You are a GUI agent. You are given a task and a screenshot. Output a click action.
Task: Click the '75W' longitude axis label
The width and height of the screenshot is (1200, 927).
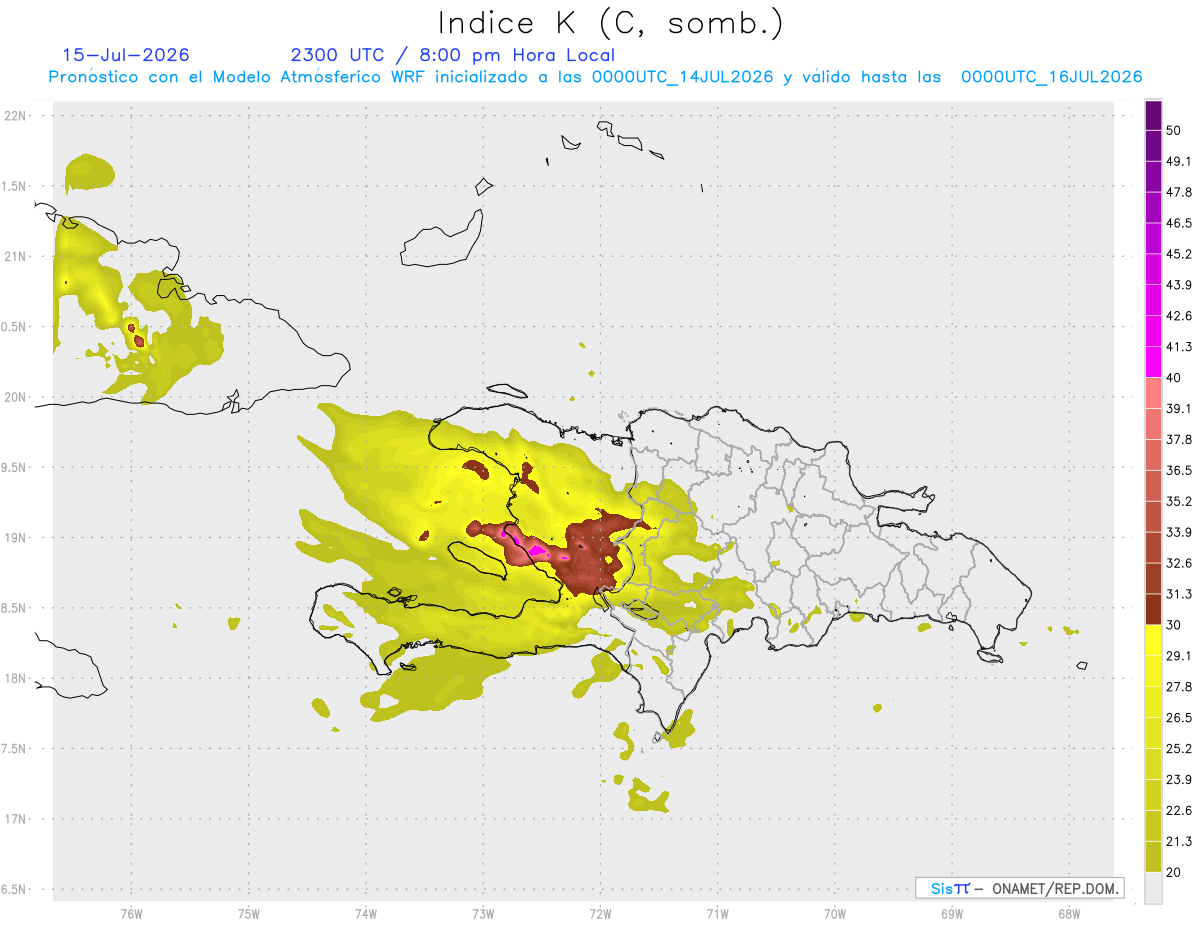pos(249,915)
